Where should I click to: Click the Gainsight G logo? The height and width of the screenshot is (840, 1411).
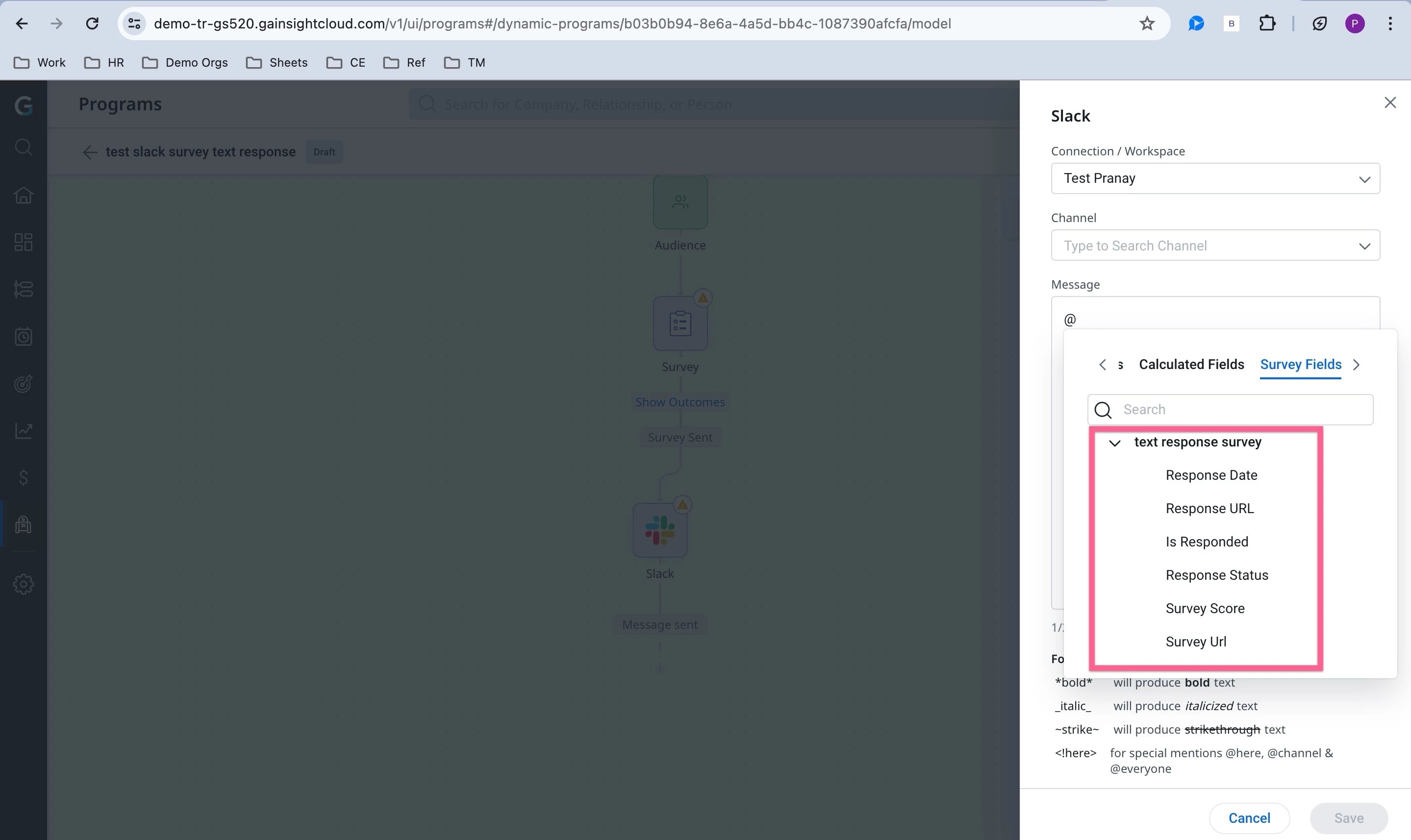coord(23,105)
